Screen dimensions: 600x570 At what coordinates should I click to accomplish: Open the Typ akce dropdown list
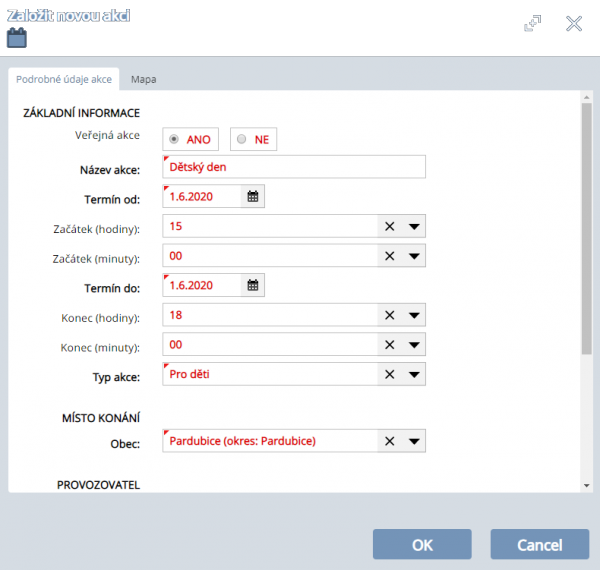point(415,375)
